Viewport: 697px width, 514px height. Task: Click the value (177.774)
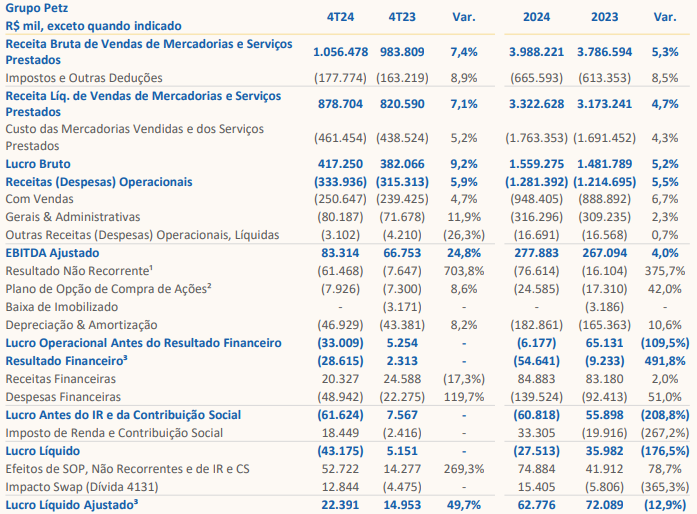340,78
